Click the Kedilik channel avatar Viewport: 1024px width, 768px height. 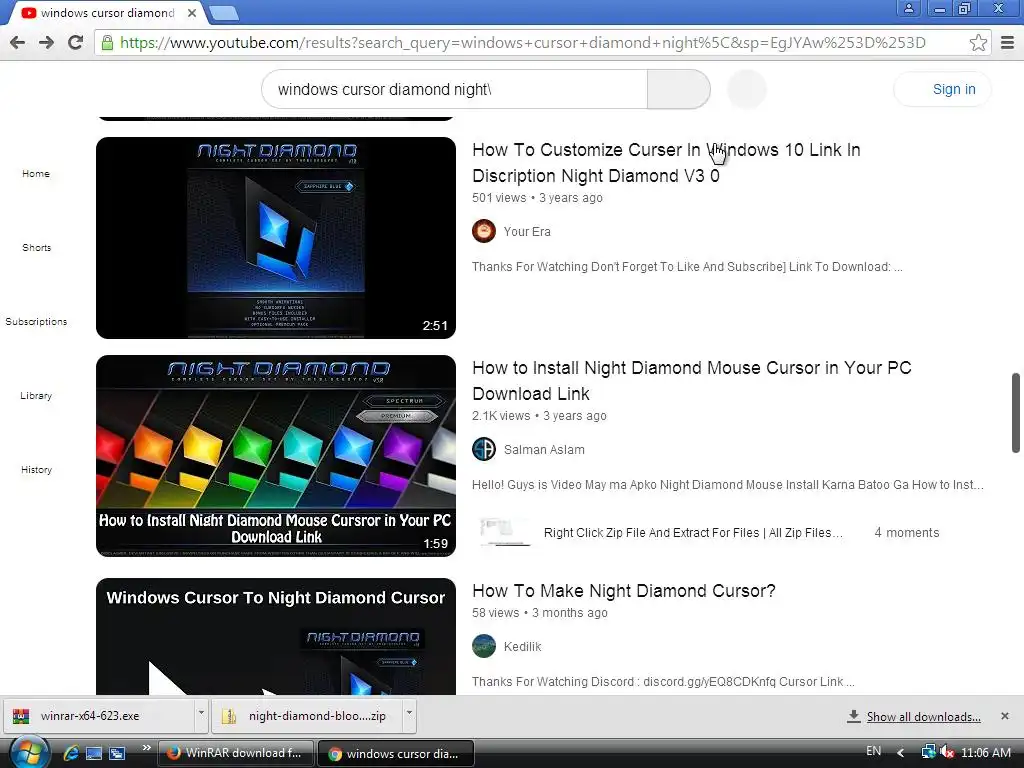pos(484,646)
